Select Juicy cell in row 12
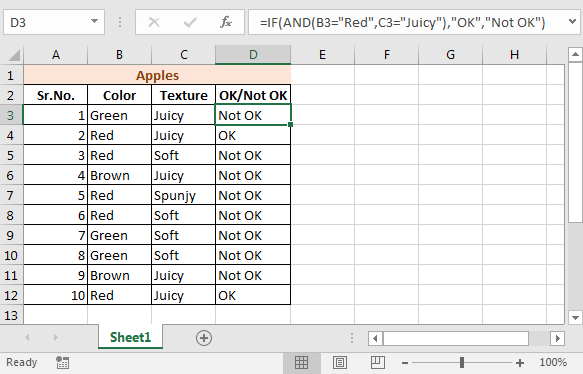The height and width of the screenshot is (374, 583). tap(184, 296)
